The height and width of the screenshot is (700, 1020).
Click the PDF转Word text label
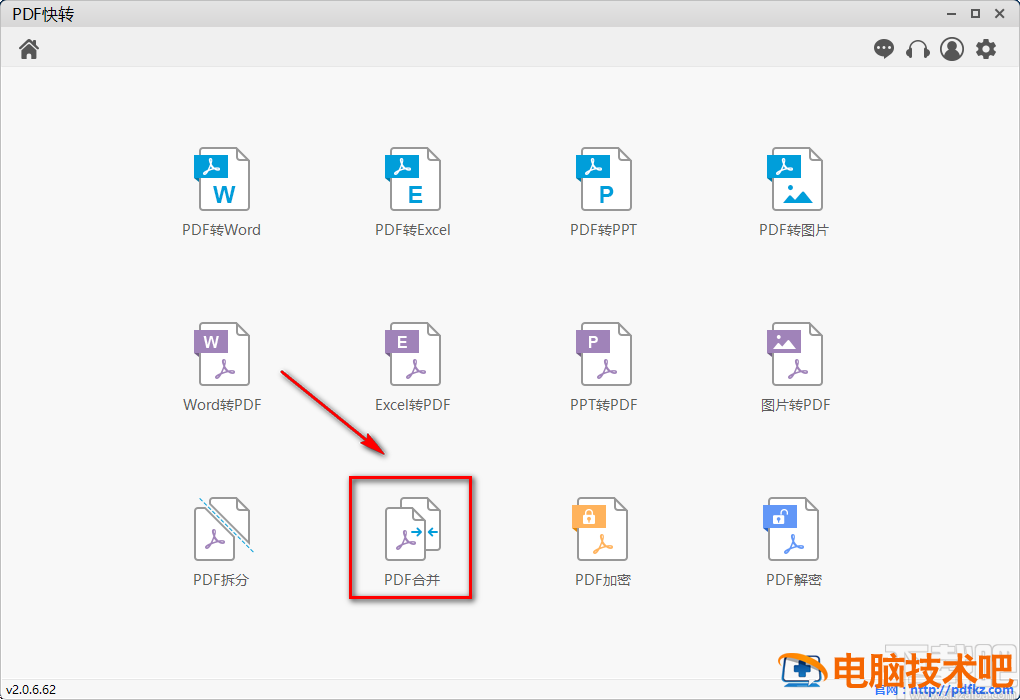coord(221,230)
